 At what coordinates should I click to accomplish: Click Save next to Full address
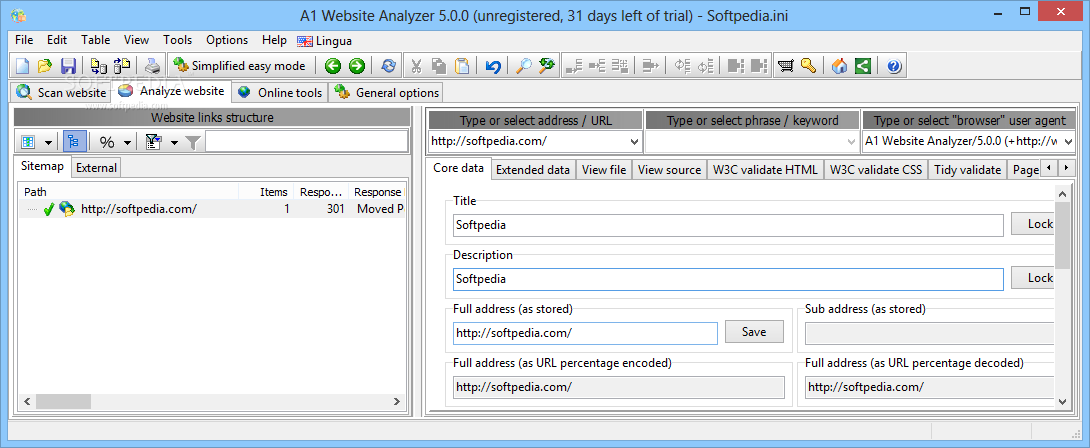[x=754, y=332]
